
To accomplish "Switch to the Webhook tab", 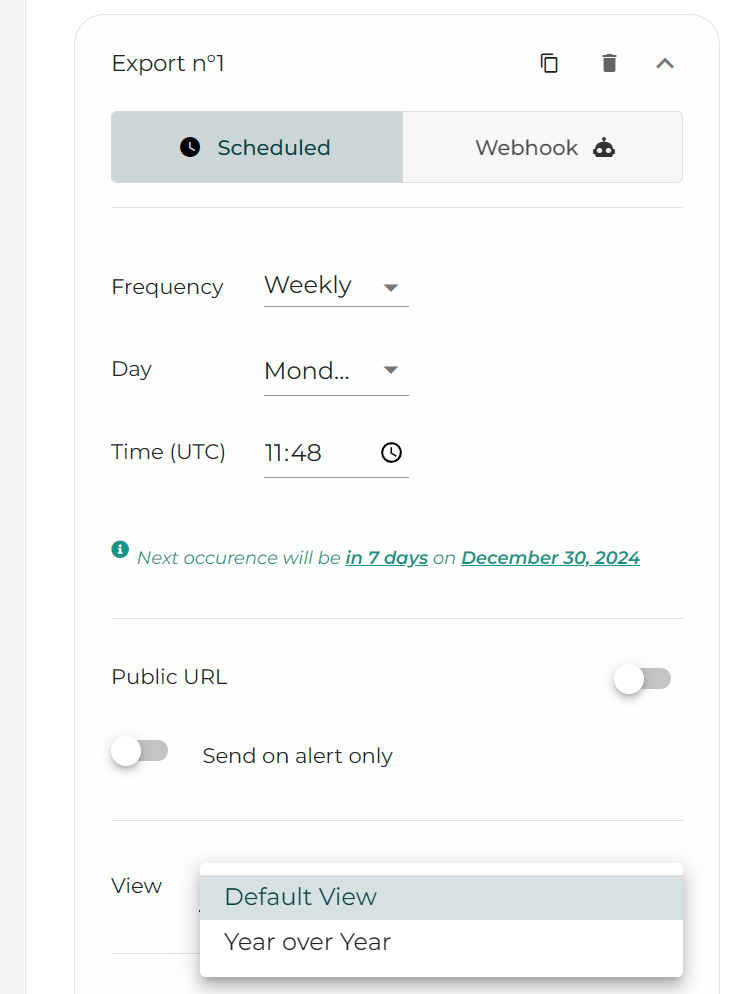I will [543, 147].
